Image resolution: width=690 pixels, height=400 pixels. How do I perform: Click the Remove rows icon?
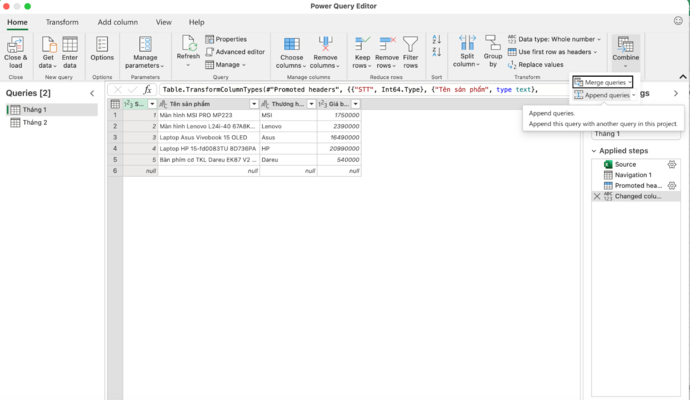(387, 44)
